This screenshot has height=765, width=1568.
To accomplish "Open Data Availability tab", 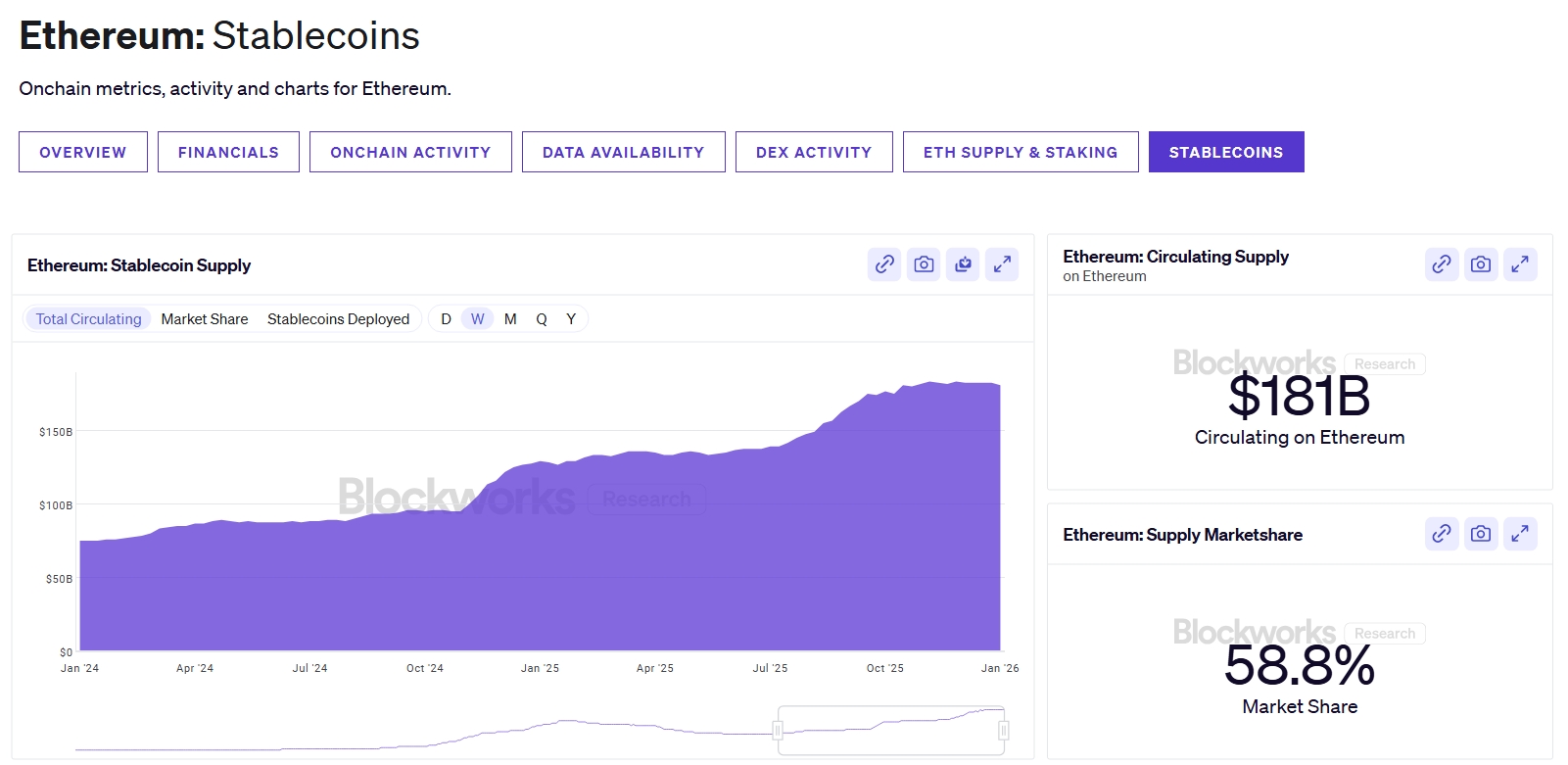I will pos(624,152).
